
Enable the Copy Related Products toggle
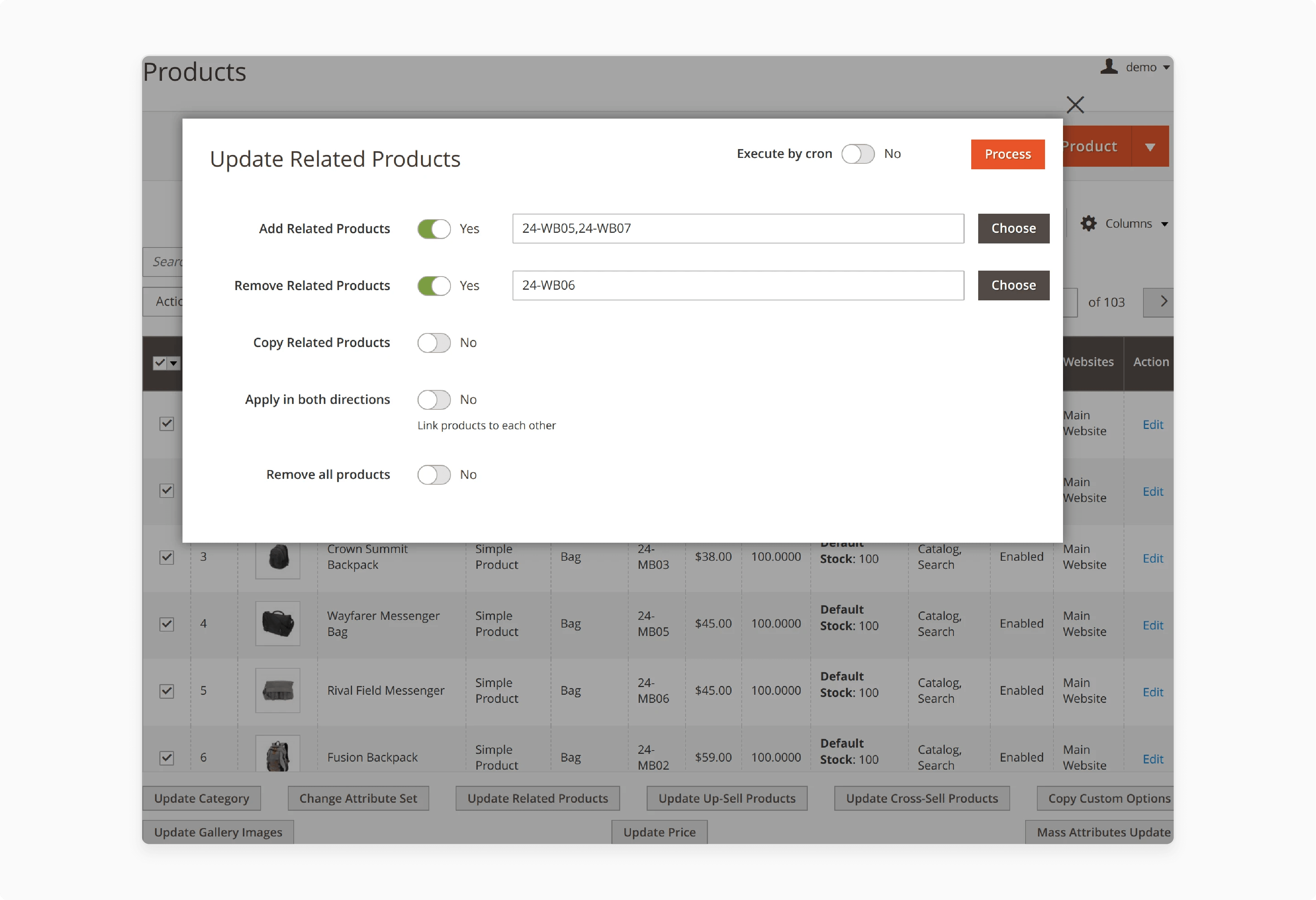pos(434,343)
